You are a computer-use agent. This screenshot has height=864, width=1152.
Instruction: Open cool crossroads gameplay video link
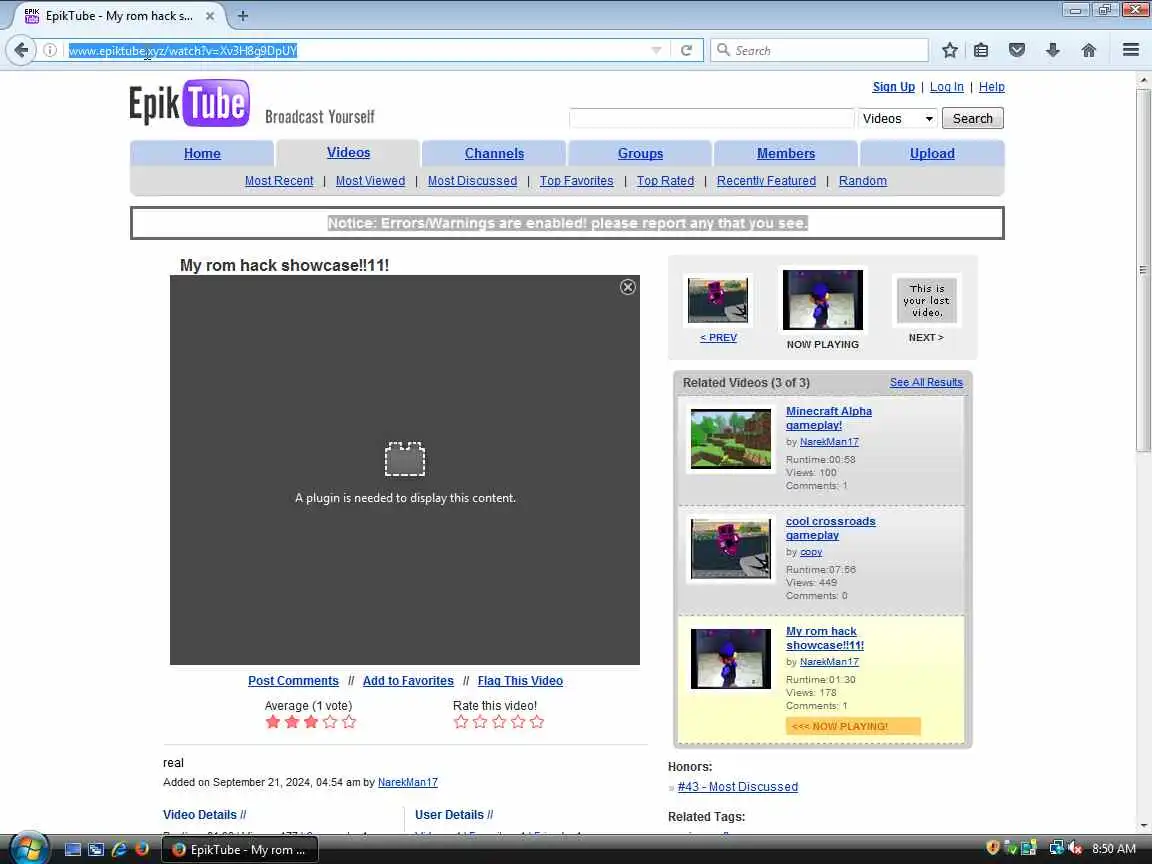[830, 528]
